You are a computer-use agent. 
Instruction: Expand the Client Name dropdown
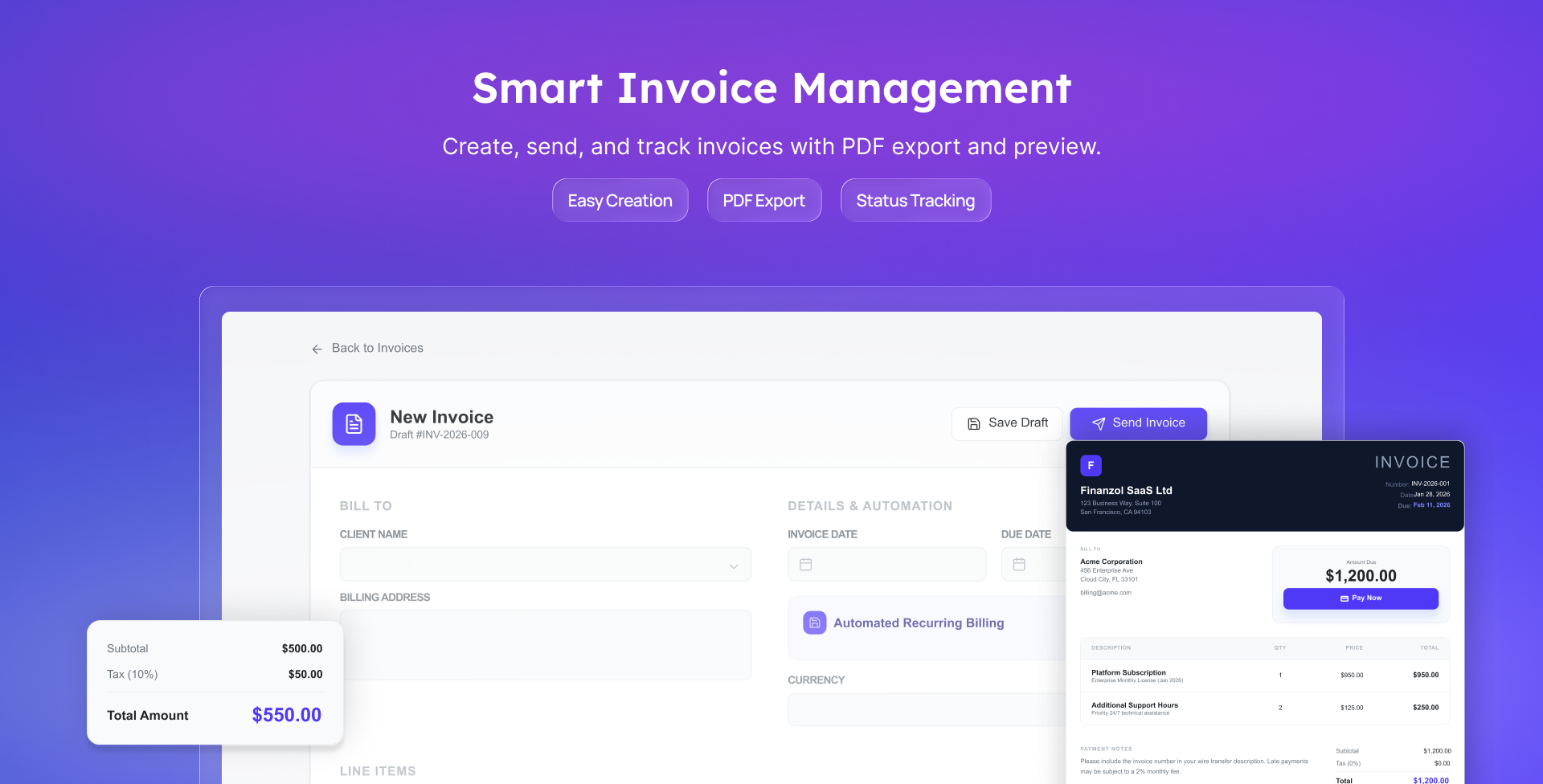pyautogui.click(x=732, y=565)
